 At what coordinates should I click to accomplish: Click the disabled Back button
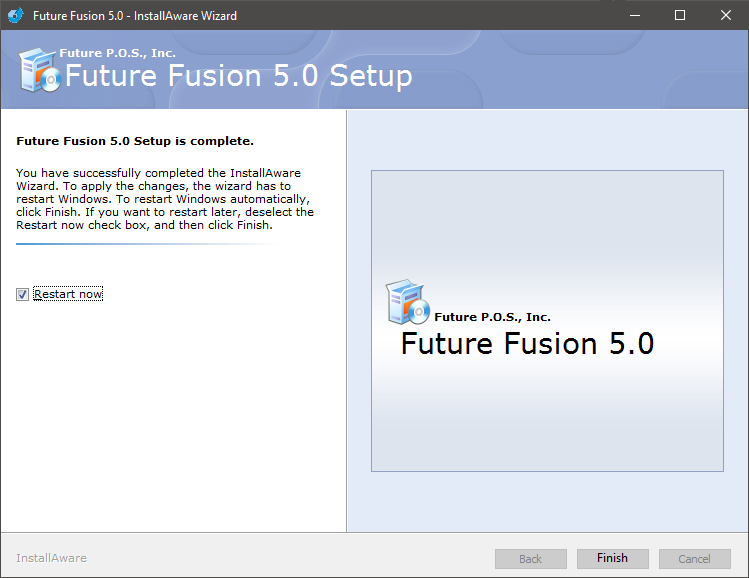tap(531, 558)
